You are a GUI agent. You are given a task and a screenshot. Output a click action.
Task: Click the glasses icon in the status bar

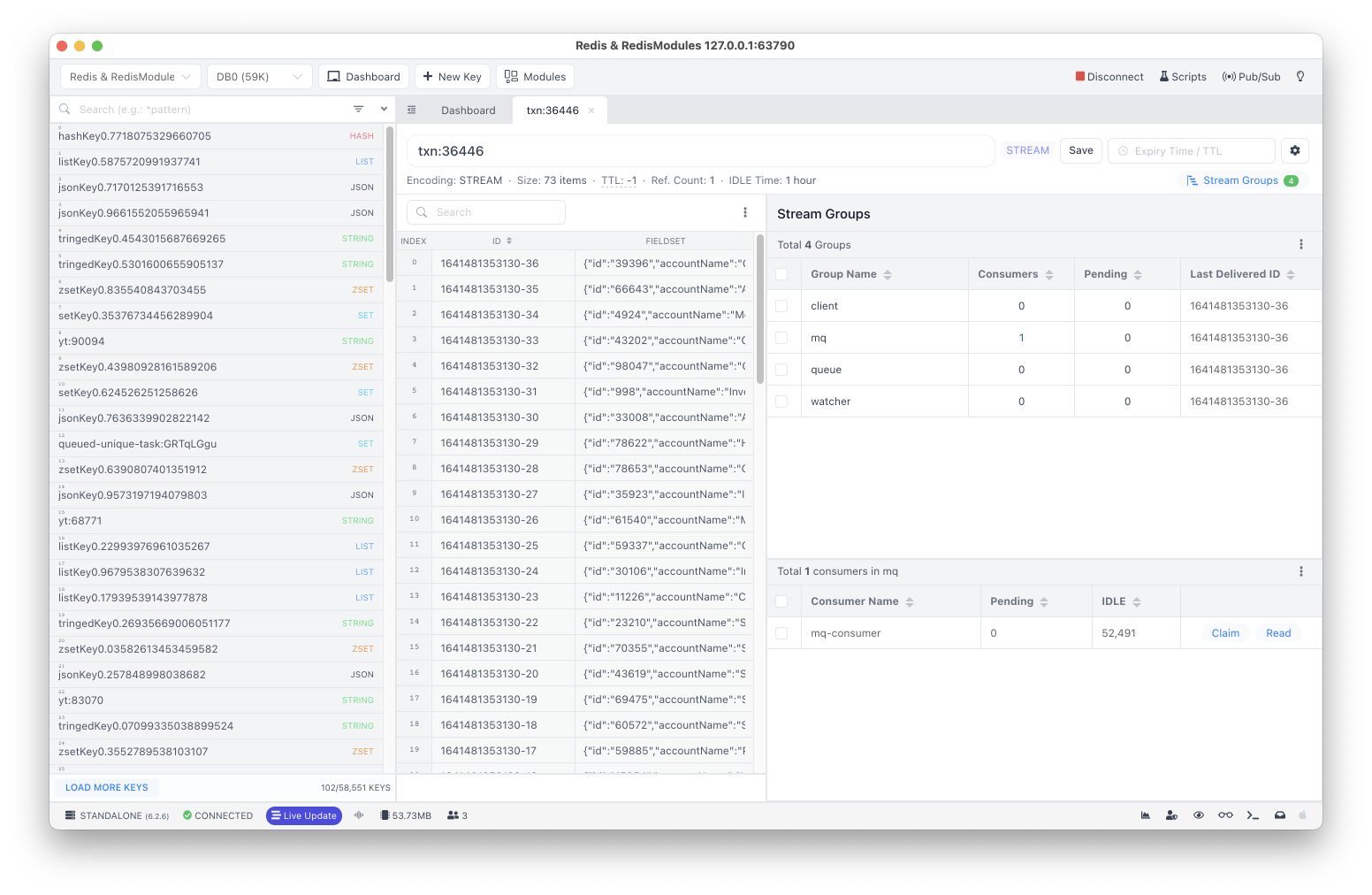(1225, 815)
